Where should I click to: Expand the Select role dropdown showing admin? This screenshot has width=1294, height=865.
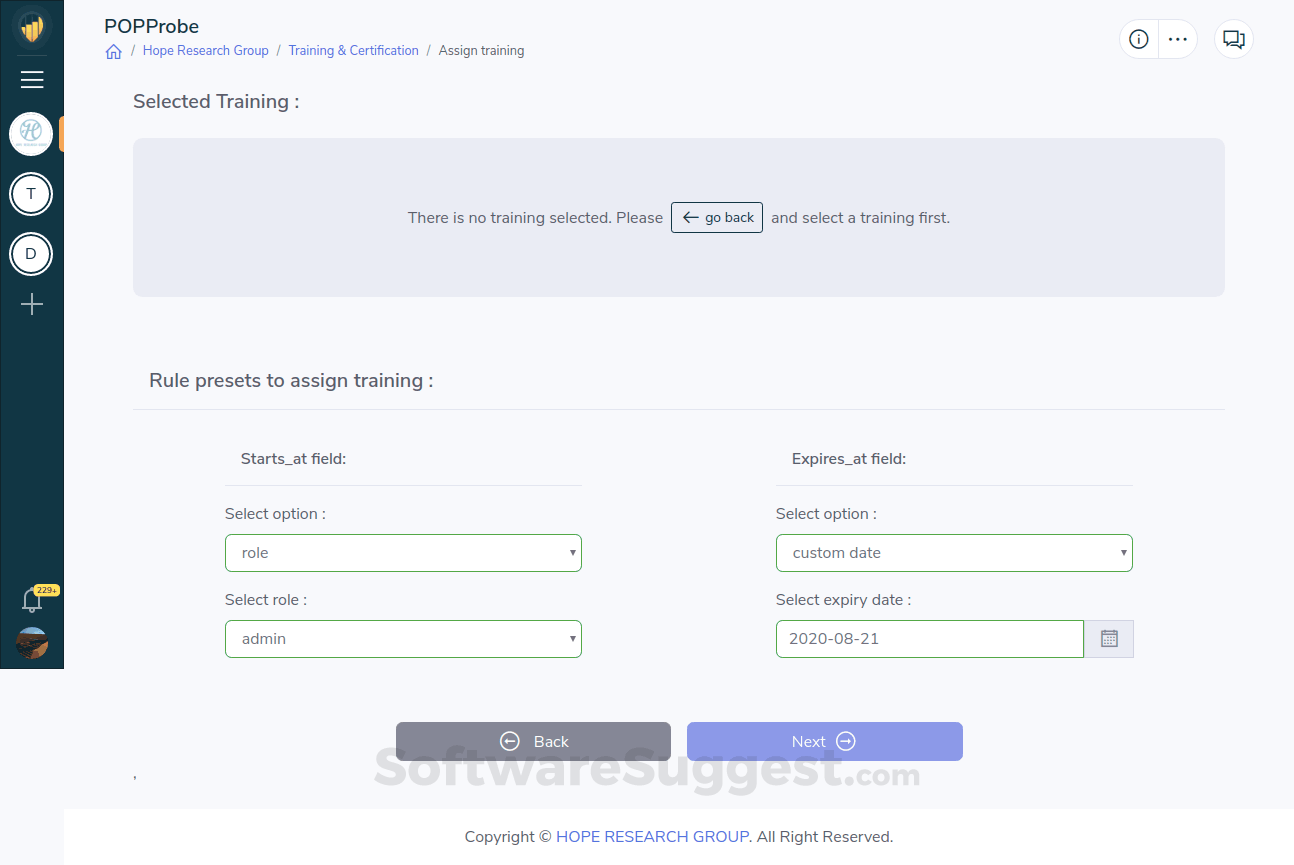pos(403,639)
